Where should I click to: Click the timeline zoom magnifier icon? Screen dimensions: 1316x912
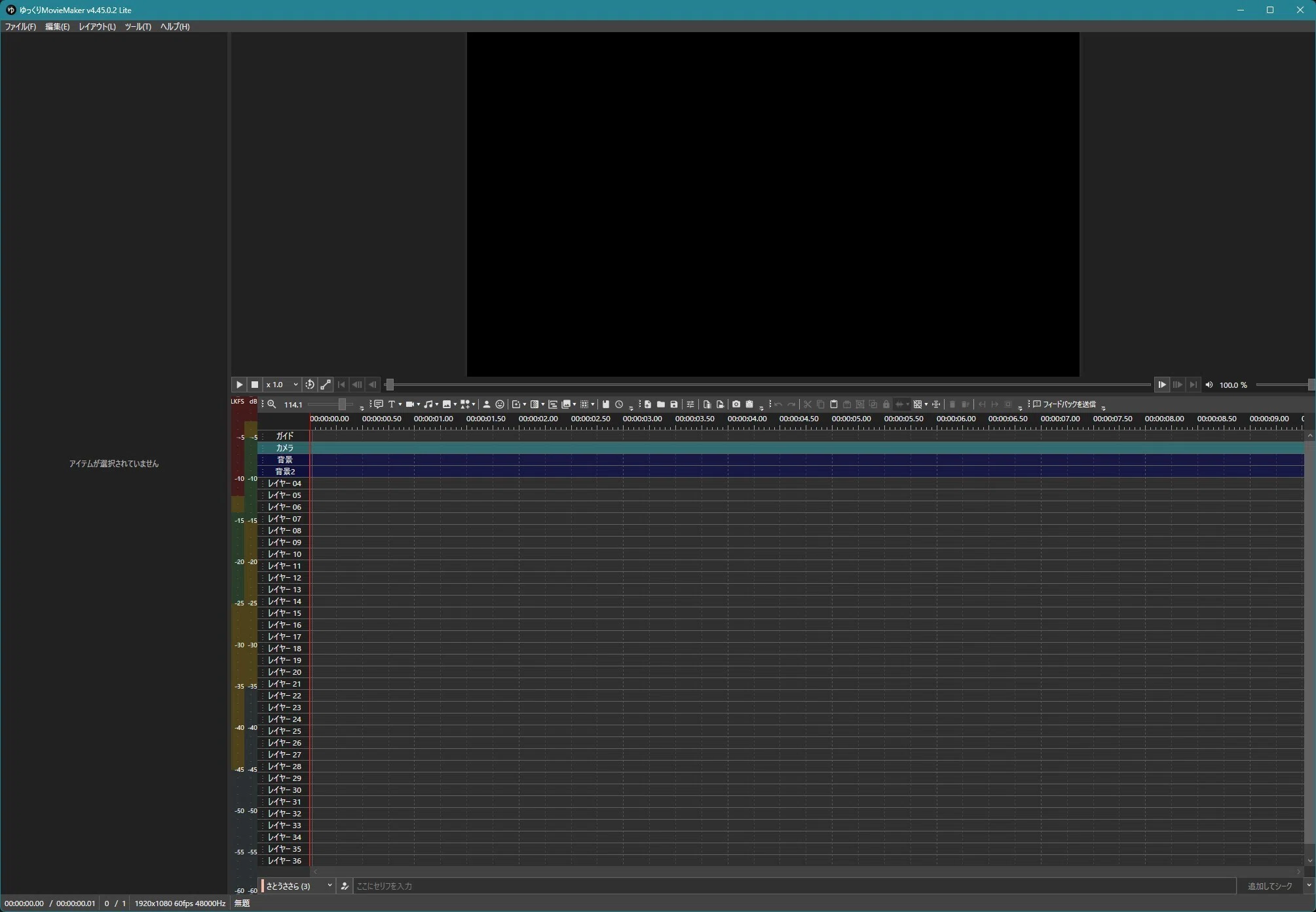click(x=271, y=404)
